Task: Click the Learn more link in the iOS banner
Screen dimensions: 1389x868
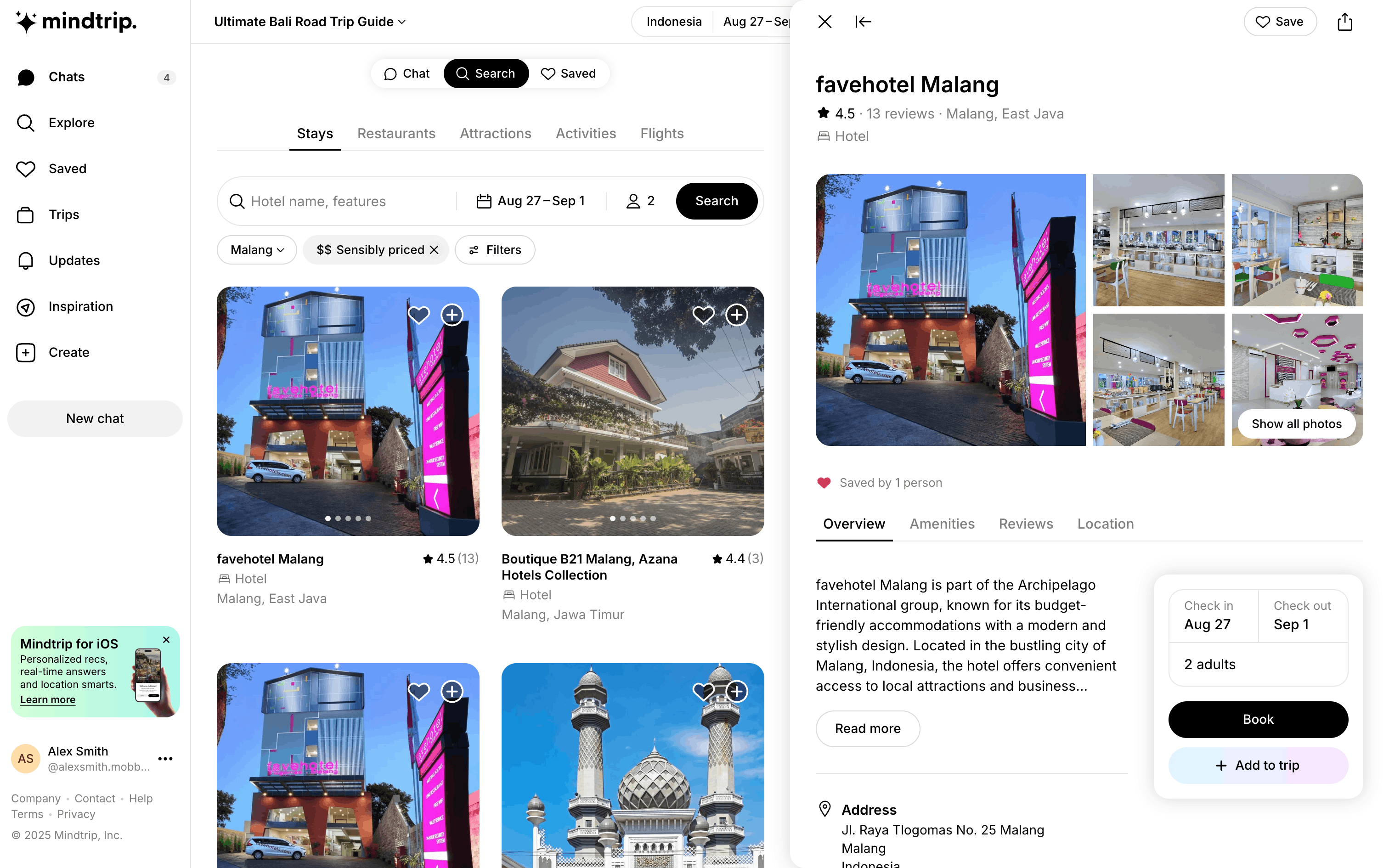Action: click(48, 699)
